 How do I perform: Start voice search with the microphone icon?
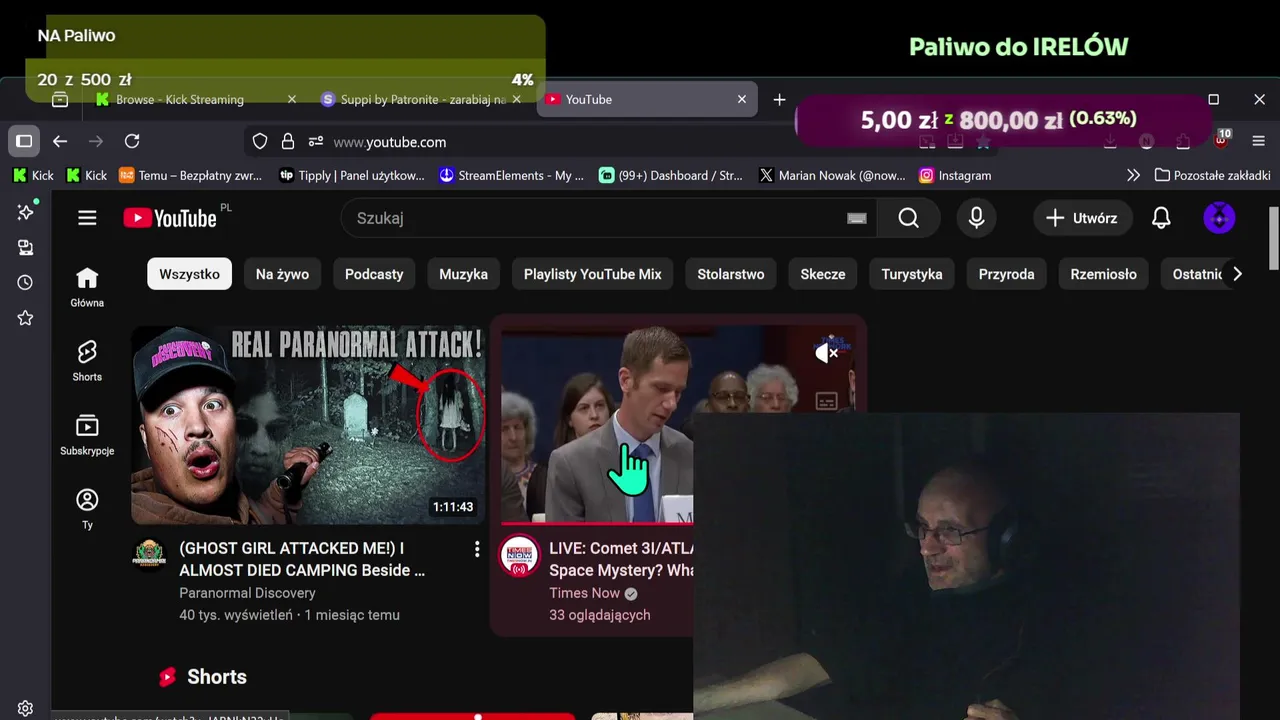click(x=976, y=218)
